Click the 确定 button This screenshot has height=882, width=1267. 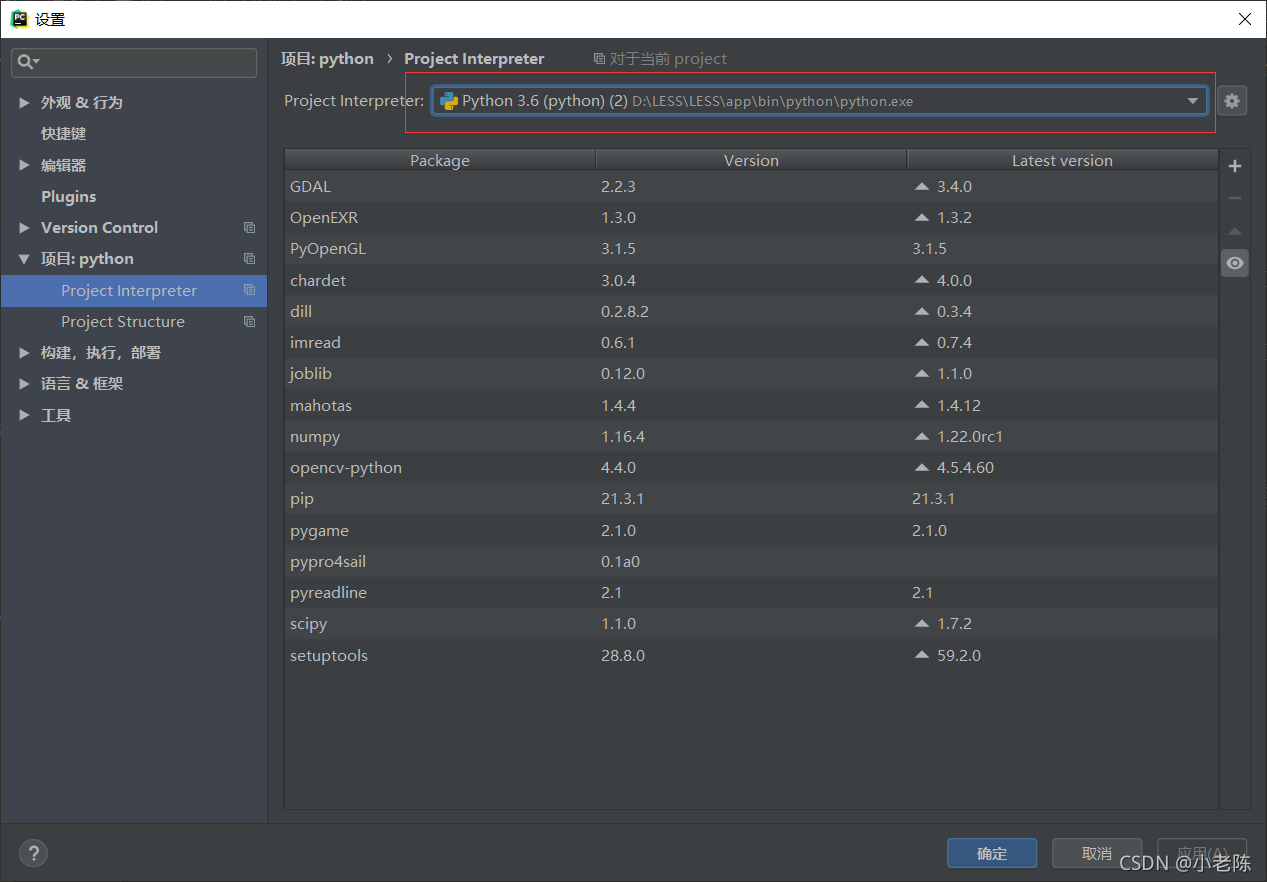click(992, 853)
